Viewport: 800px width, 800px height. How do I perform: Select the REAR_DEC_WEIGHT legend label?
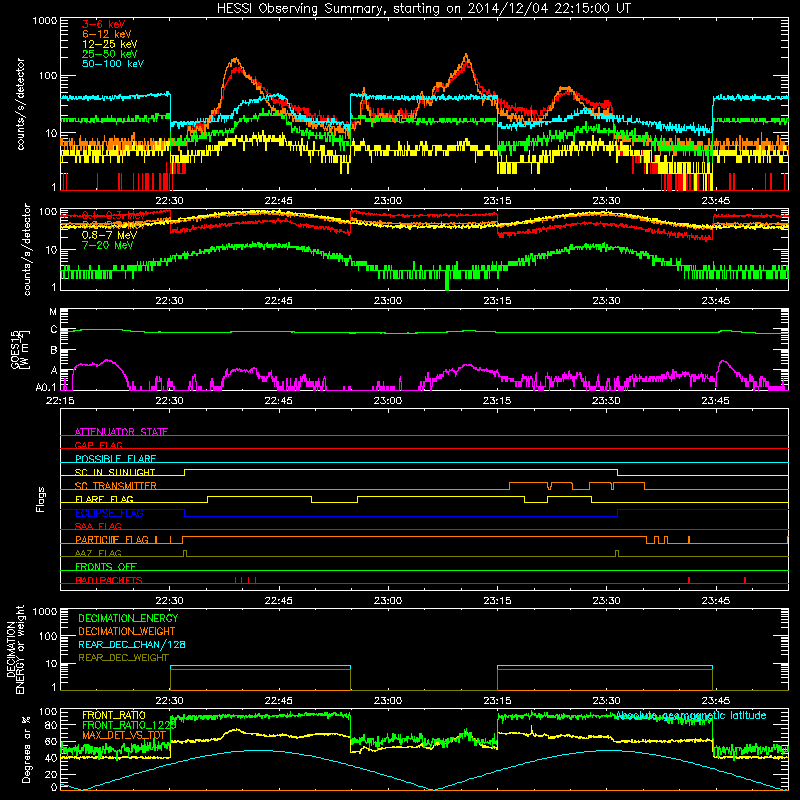click(x=123, y=658)
